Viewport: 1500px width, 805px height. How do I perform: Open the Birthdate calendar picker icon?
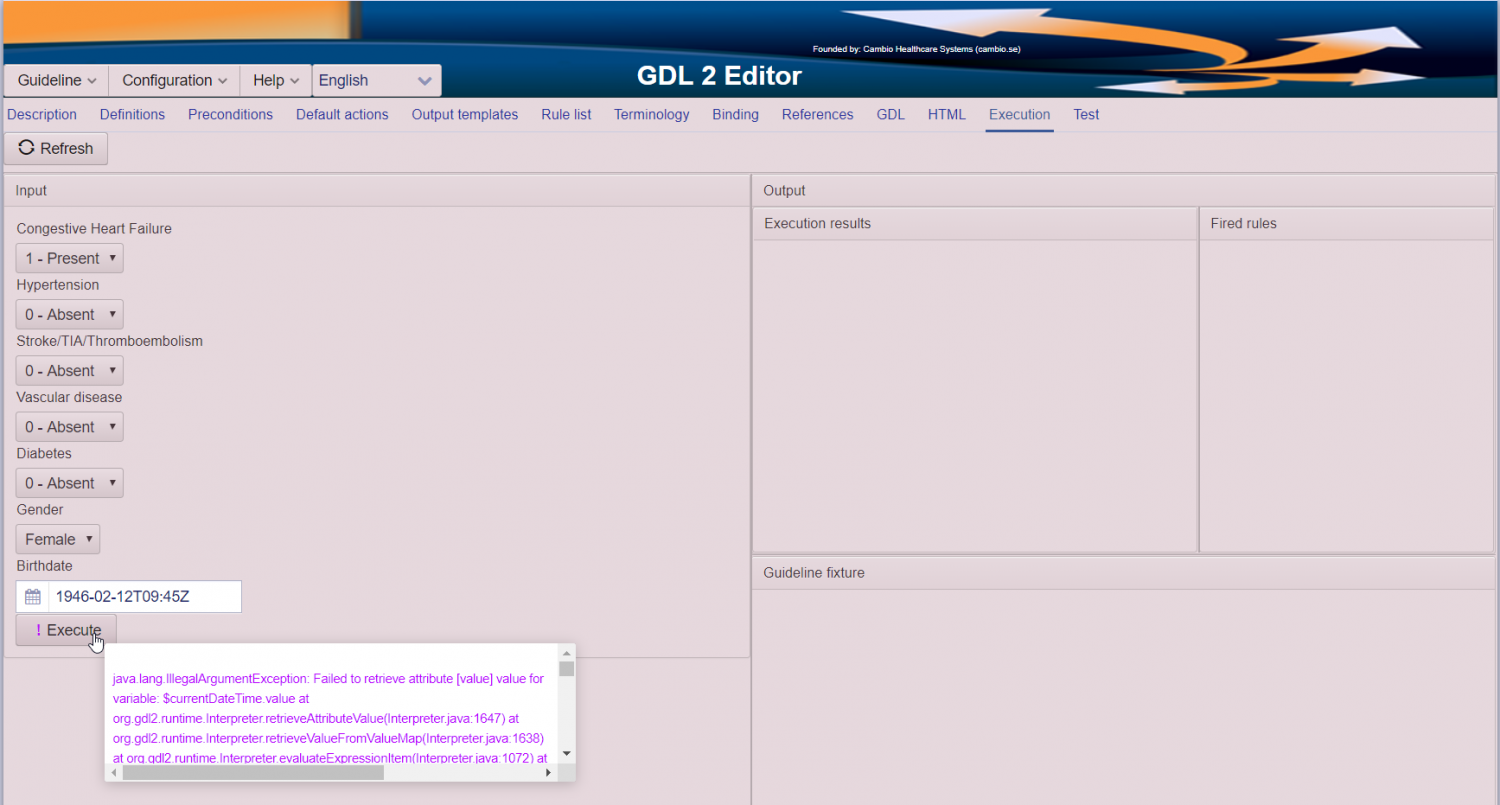click(32, 597)
